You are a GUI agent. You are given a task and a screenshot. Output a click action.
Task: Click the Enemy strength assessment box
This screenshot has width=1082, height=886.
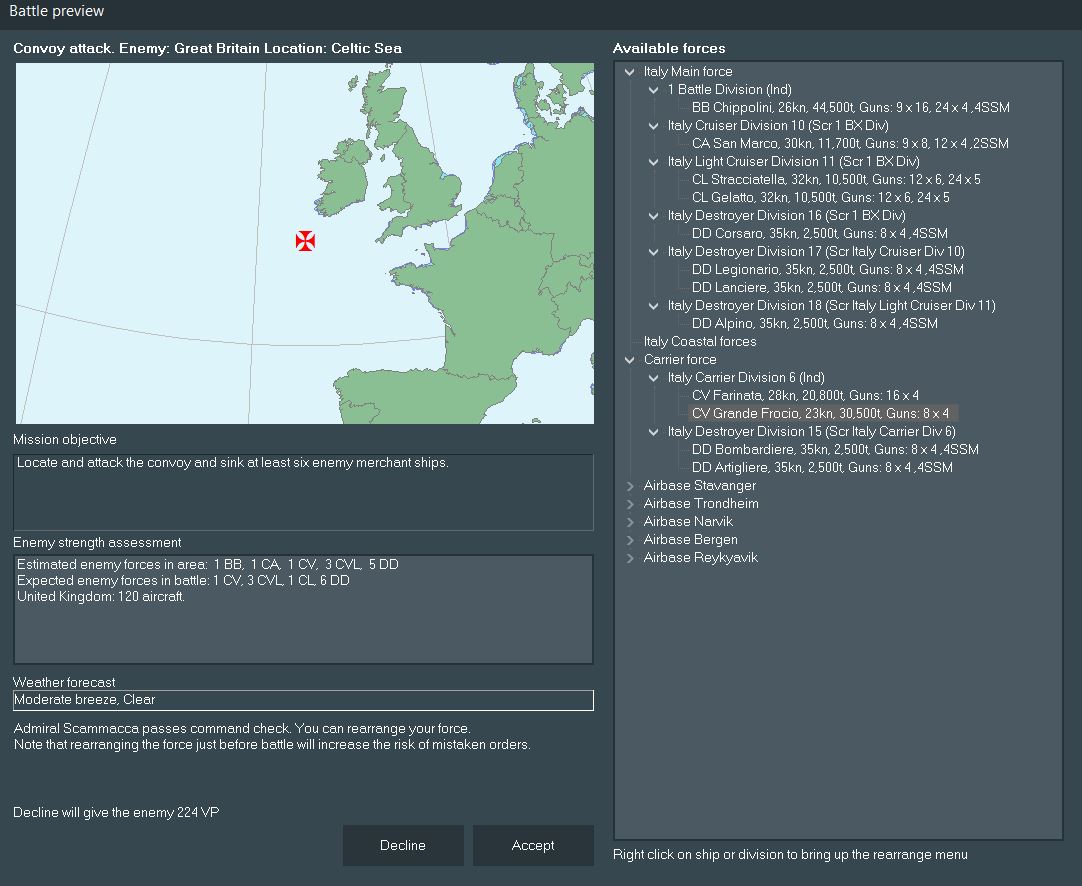pyautogui.click(x=303, y=609)
